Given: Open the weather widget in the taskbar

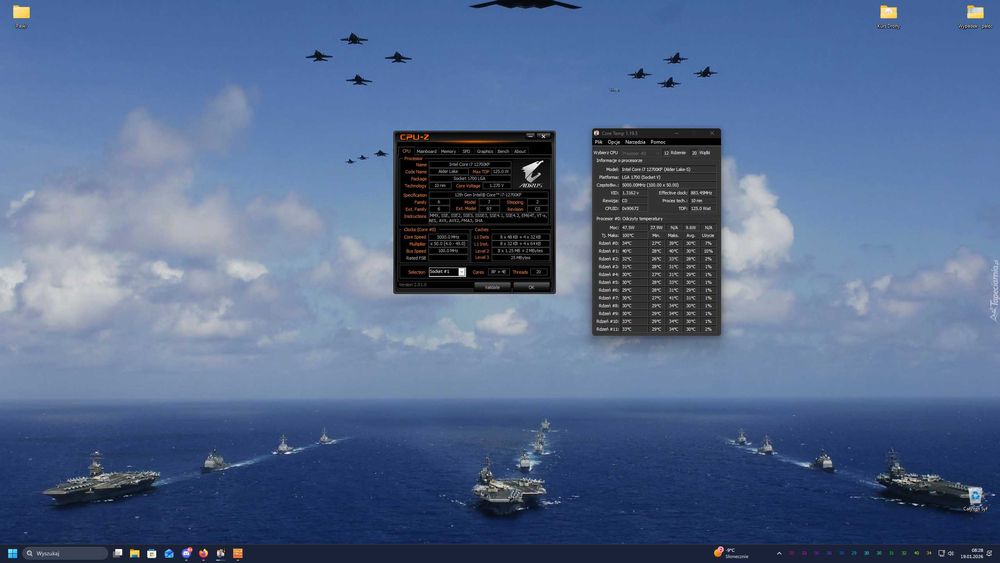Looking at the screenshot, I should pos(732,553).
